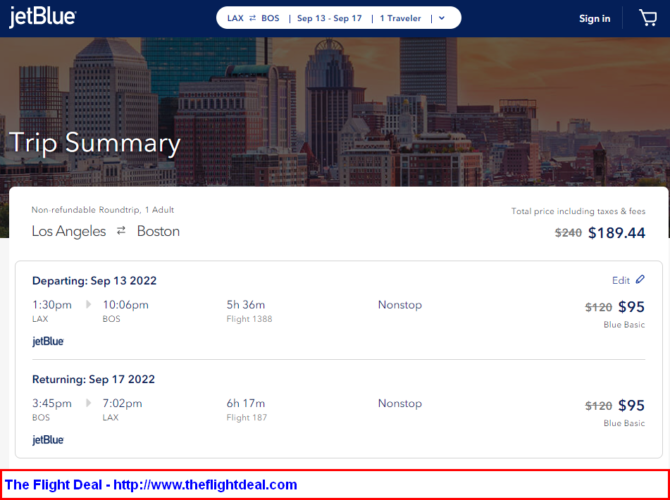The image size is (670, 500).
Task: Click the arrow between 1:30pm and 10:06pm
Action: 88,305
